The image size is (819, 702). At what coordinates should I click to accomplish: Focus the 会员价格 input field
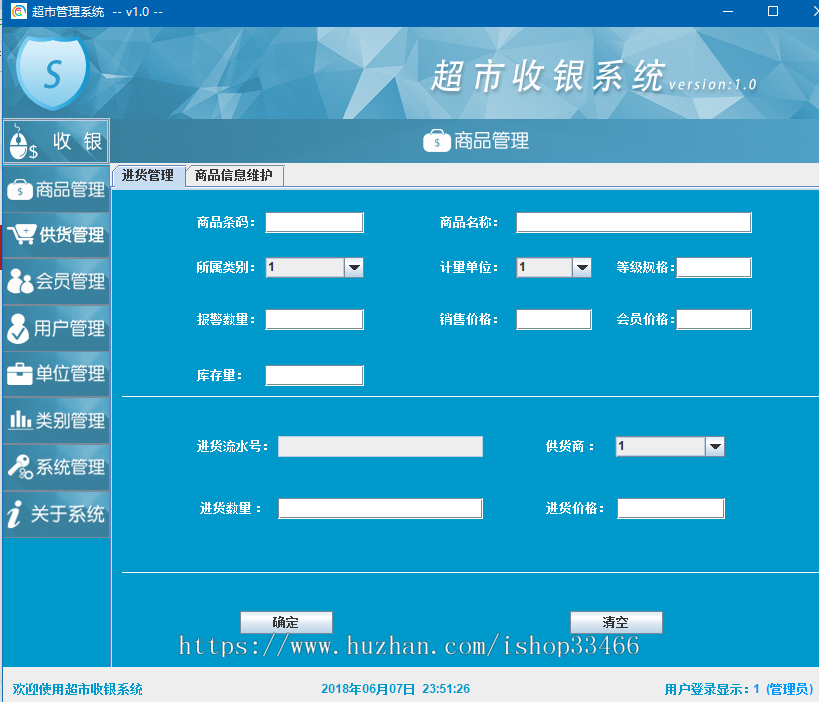714,320
